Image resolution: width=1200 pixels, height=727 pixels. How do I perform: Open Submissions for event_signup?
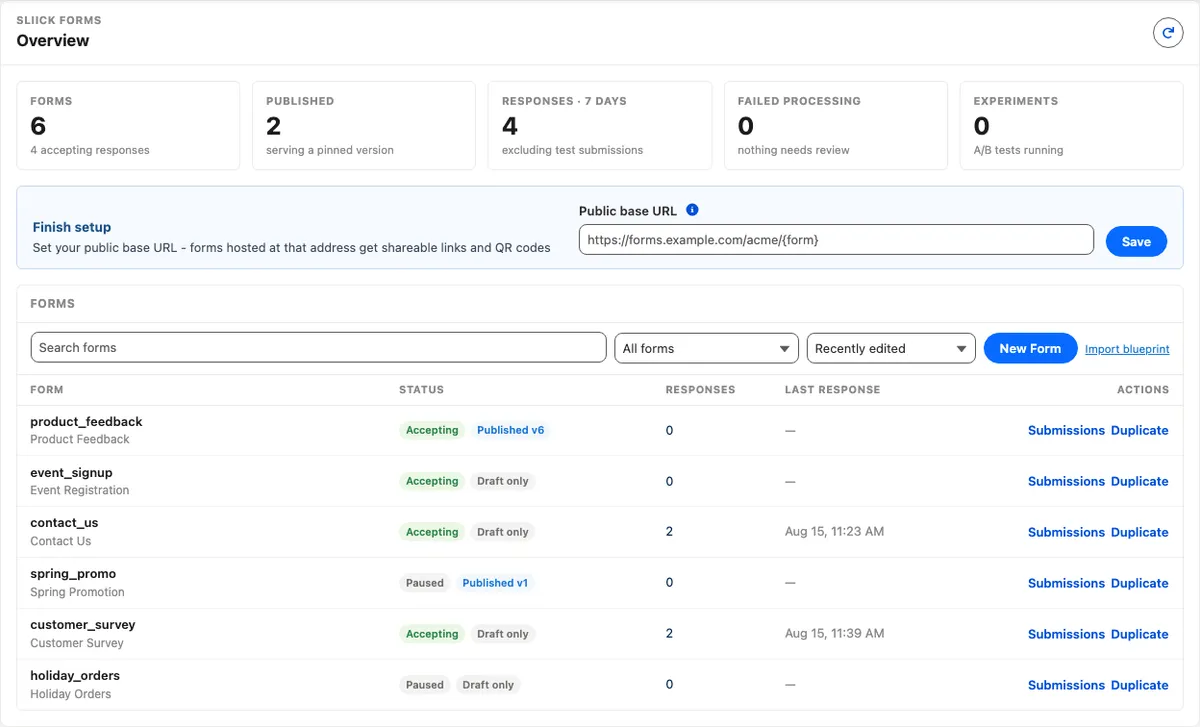[1066, 481]
